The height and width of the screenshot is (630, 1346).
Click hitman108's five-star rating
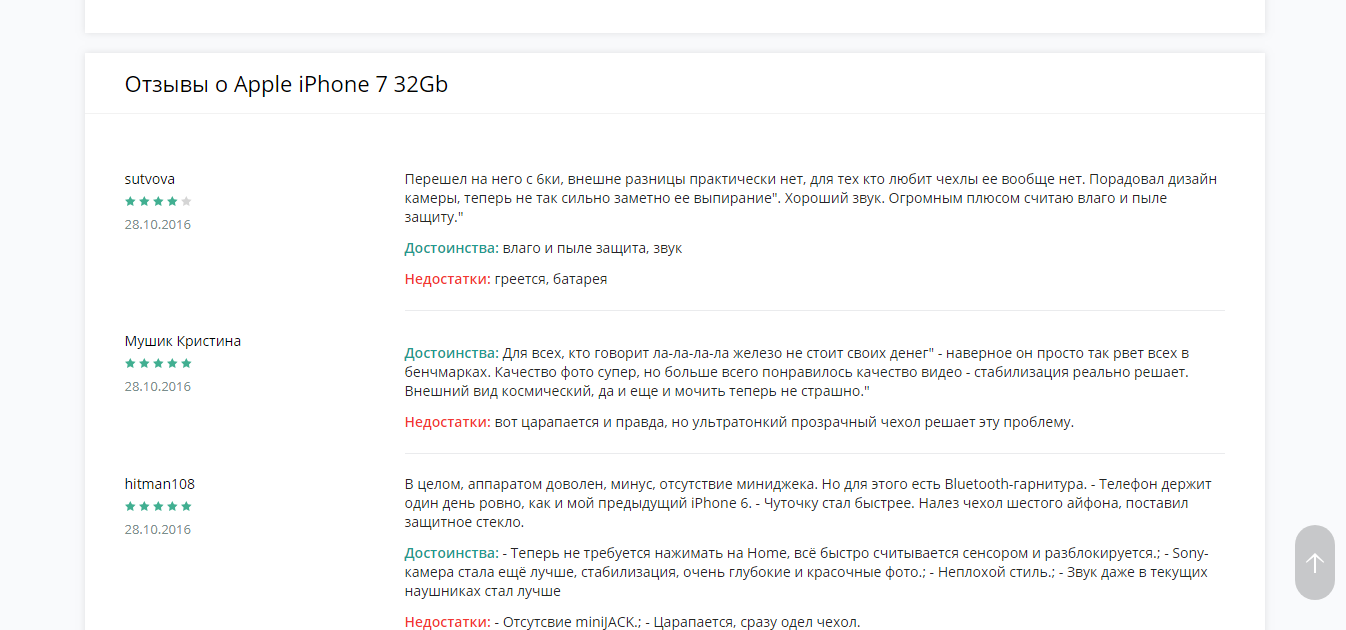pos(158,506)
